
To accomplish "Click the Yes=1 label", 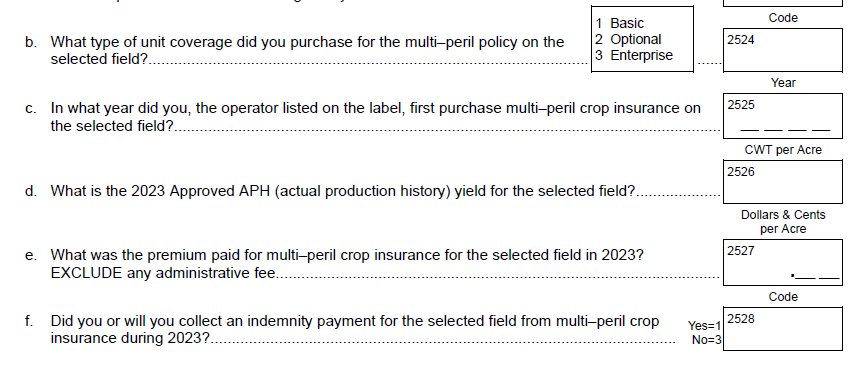I will pos(704,326).
